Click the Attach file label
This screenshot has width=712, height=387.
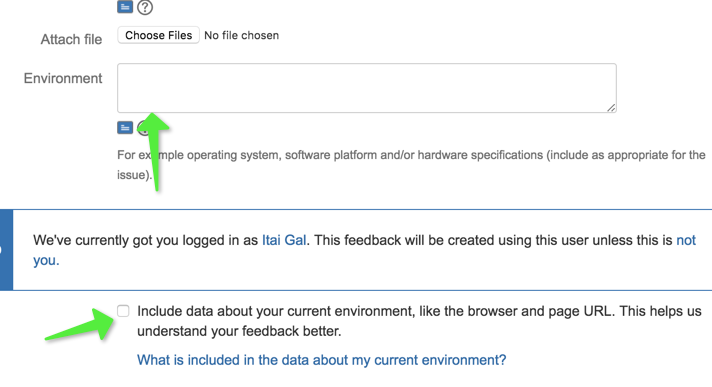point(71,40)
